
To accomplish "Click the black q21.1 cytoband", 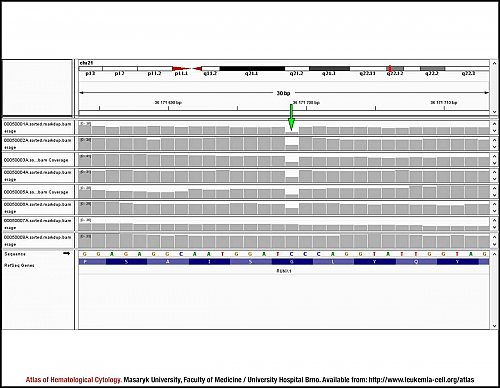I will [252, 69].
